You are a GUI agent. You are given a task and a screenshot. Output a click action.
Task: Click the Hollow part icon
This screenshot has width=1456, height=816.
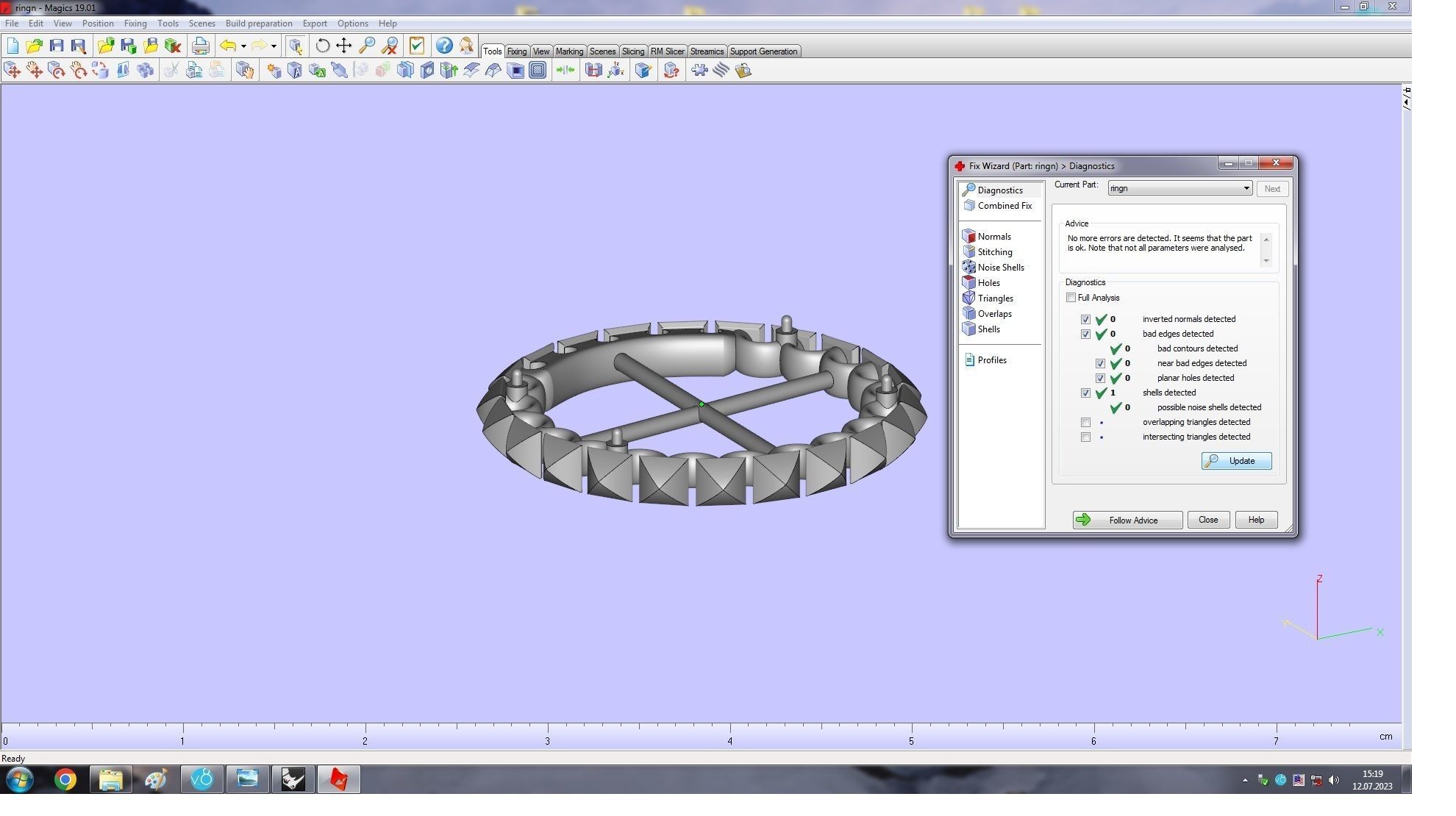(x=515, y=70)
